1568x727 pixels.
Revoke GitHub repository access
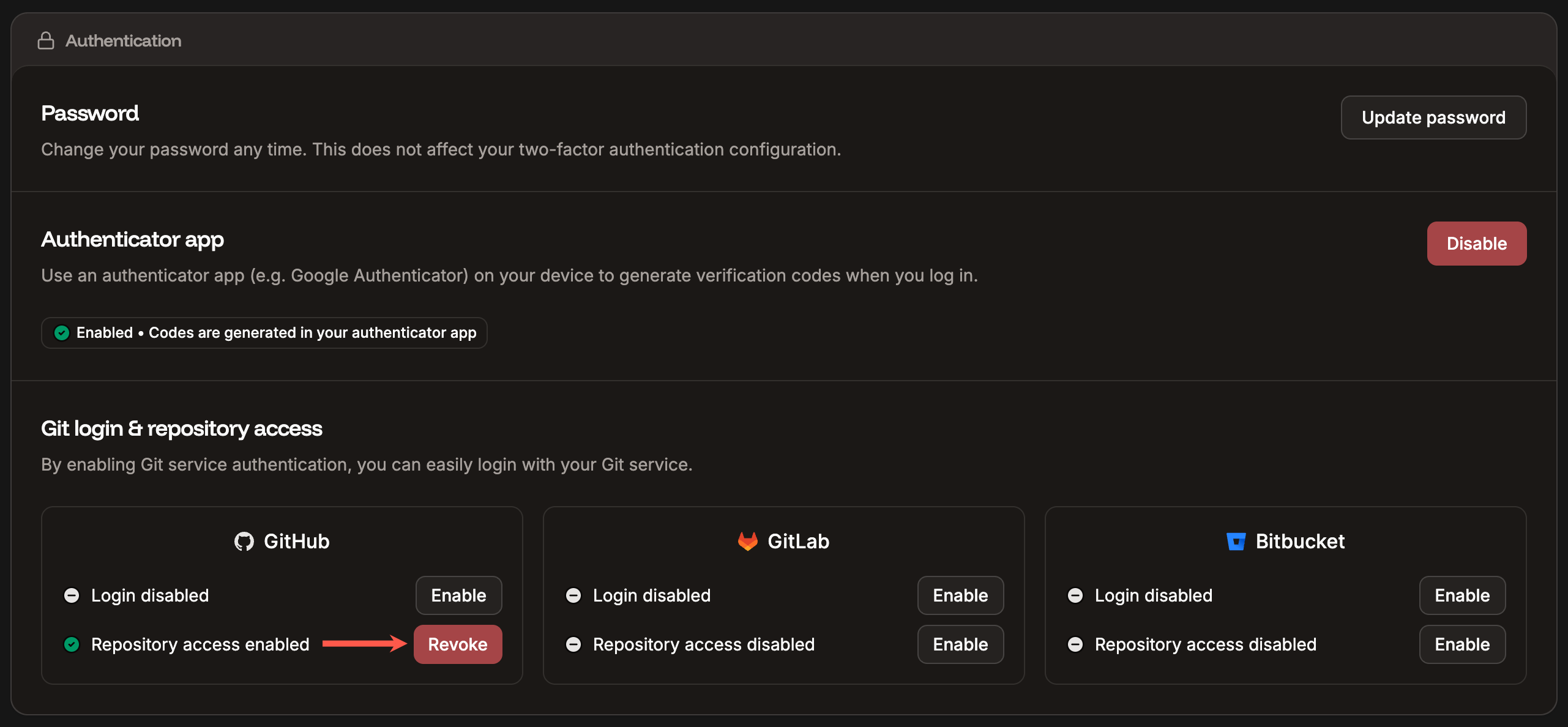tap(458, 644)
